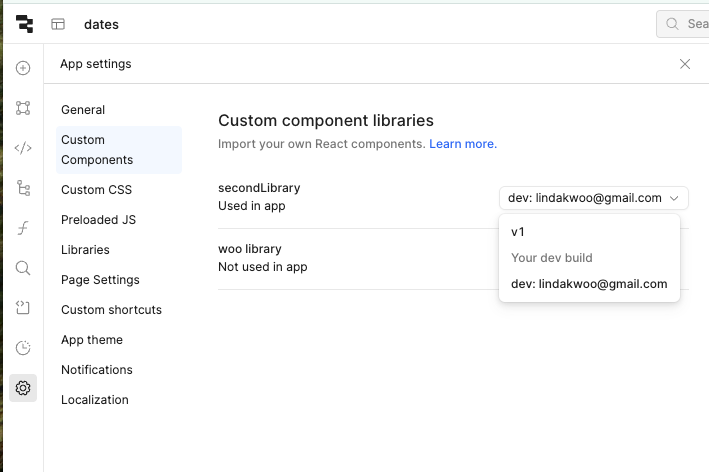Open the page hierarchy icon in sidebar
709x472 pixels.
tap(23, 188)
